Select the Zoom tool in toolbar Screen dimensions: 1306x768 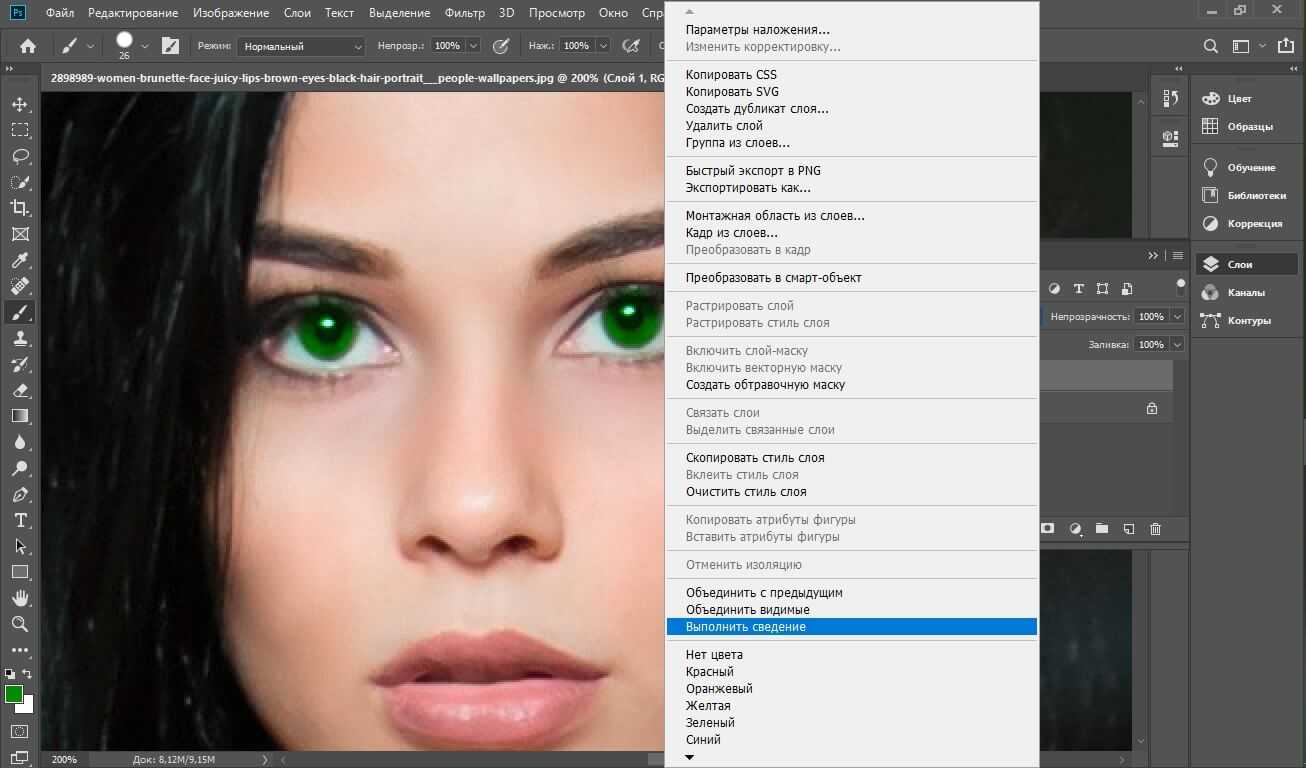pyautogui.click(x=20, y=624)
